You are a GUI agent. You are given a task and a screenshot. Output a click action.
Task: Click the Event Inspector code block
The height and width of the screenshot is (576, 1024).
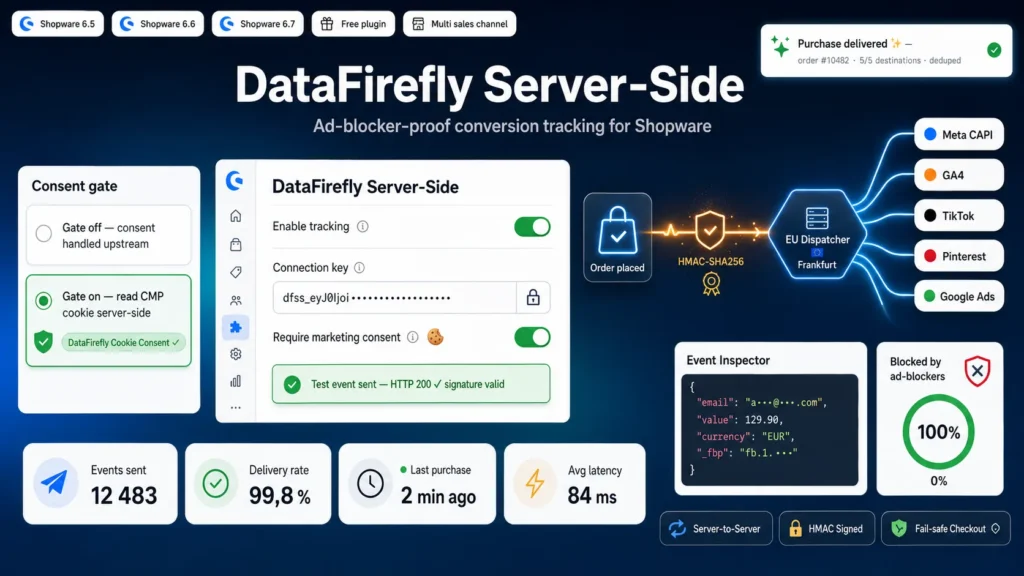click(769, 430)
